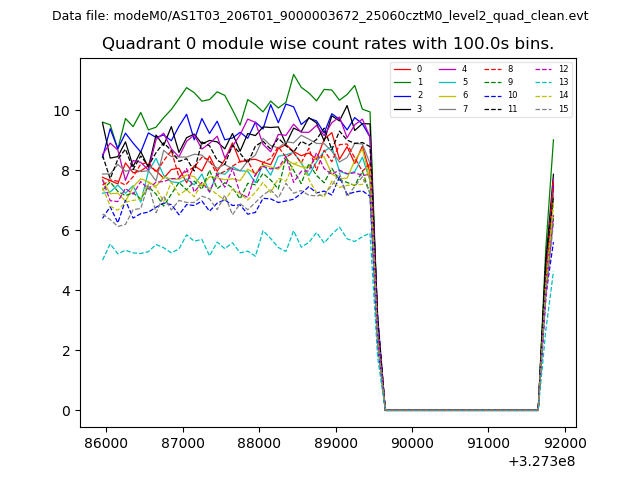Click the plot title about Quadrant 0 count rates

328,44
